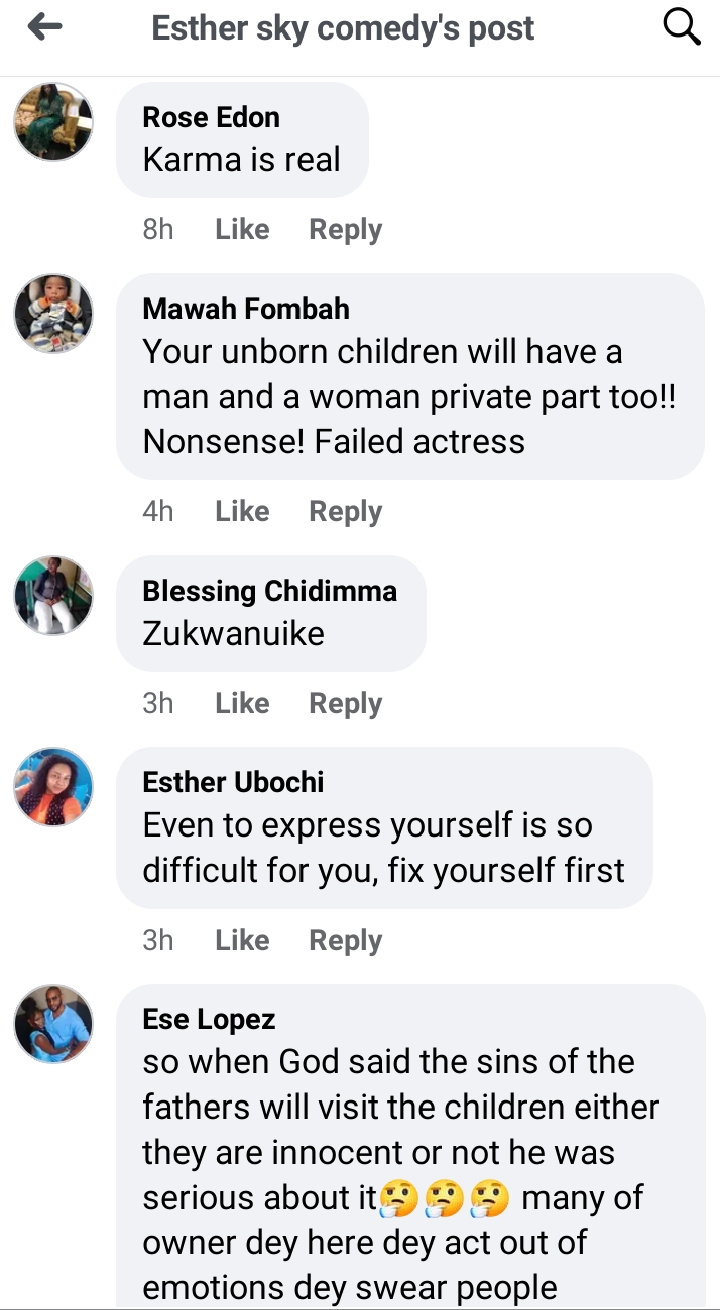
Task: Open the Rose Edon name link
Action: pyautogui.click(x=211, y=117)
